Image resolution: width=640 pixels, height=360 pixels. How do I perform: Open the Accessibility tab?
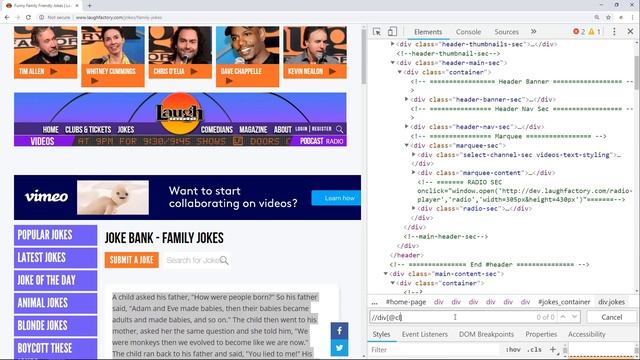pos(587,334)
